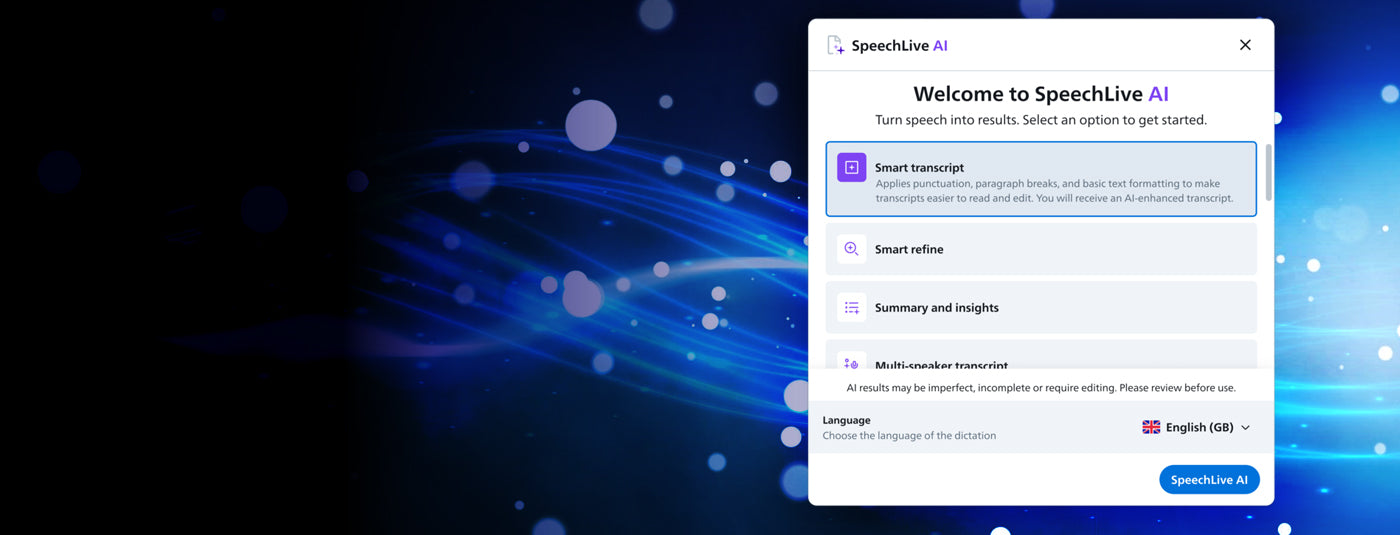Click the options list scrollbar
1400x535 pixels.
(1268, 172)
